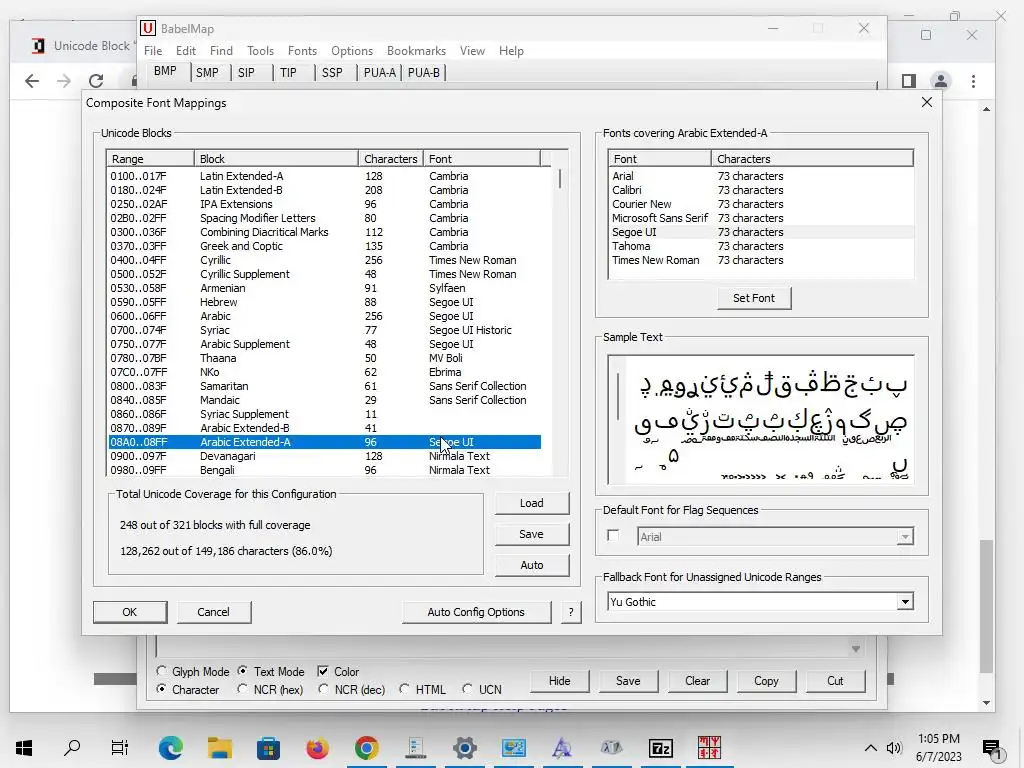Viewport: 1024px width, 768px height.
Task: Select the HTML radio button
Action: [404, 689]
